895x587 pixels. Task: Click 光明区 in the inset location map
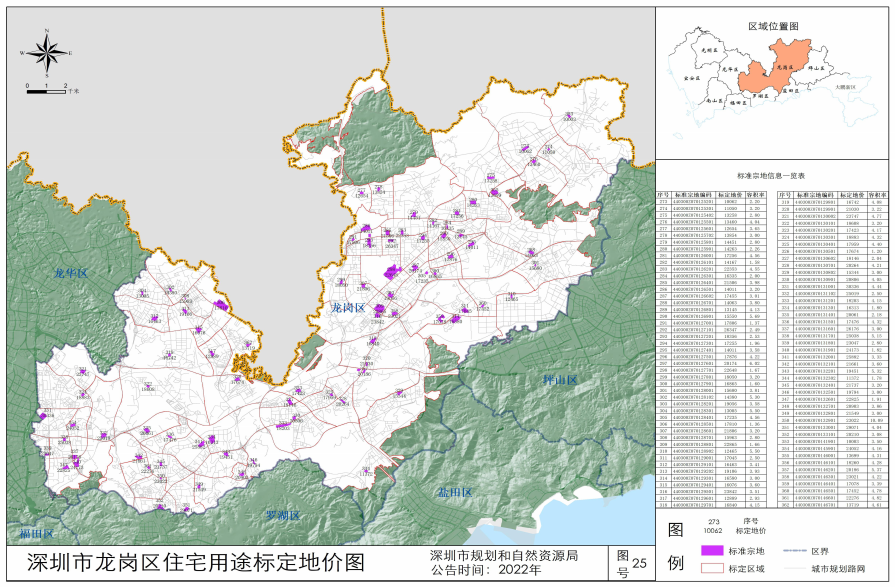(709, 48)
